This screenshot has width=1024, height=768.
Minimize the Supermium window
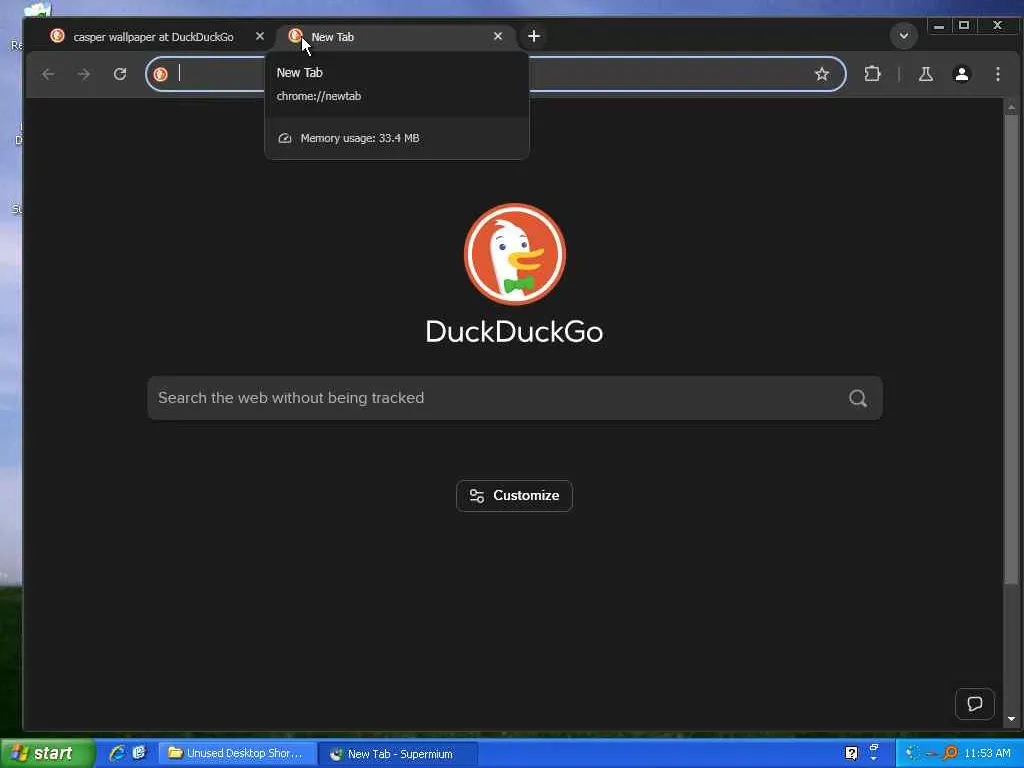coord(938,26)
